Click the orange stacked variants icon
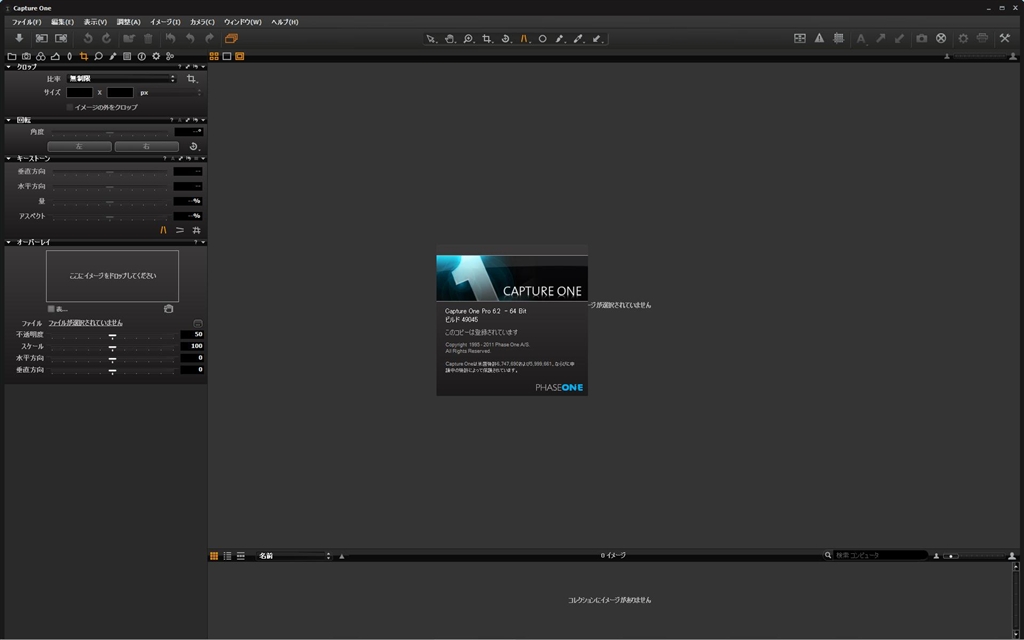 tap(231, 39)
